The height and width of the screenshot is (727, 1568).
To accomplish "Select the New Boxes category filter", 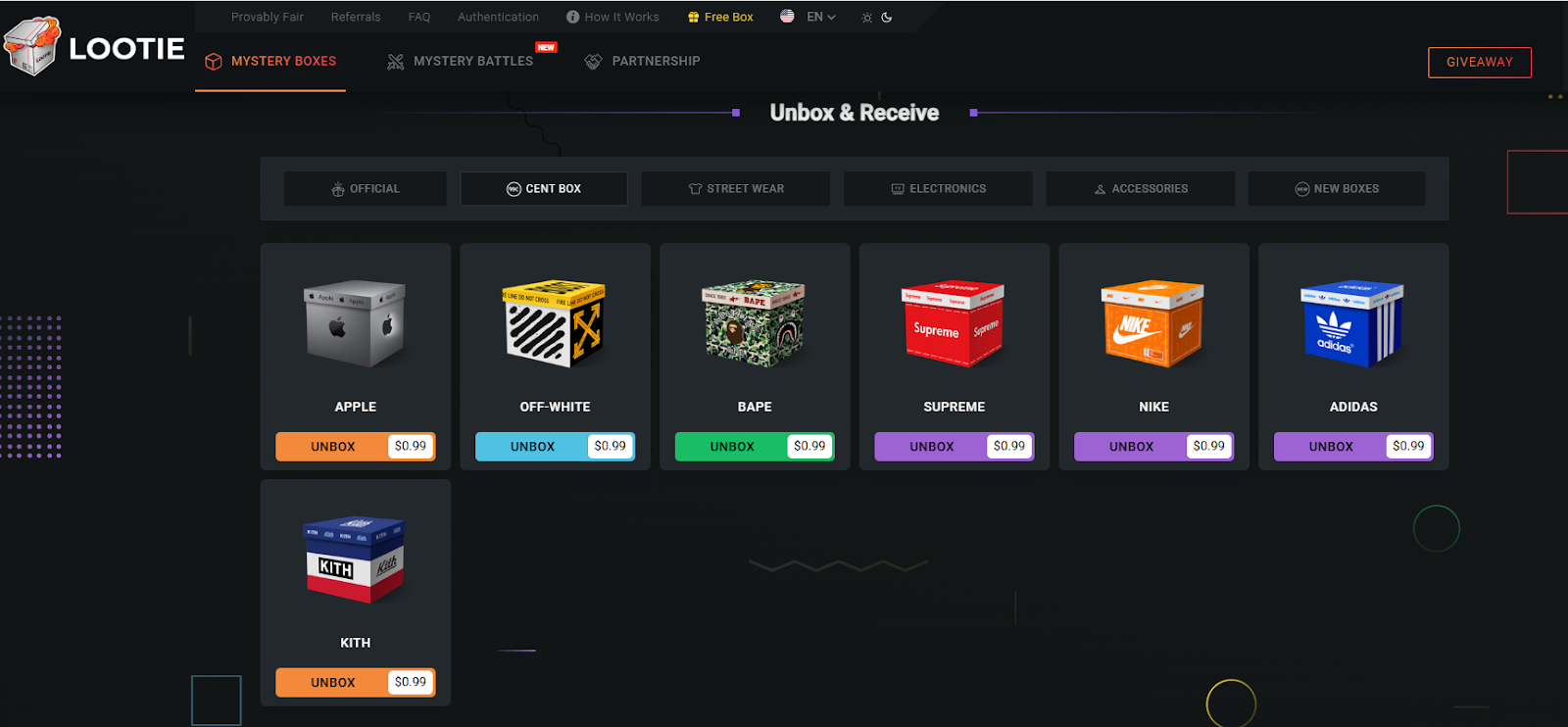I will pos(1337,189).
